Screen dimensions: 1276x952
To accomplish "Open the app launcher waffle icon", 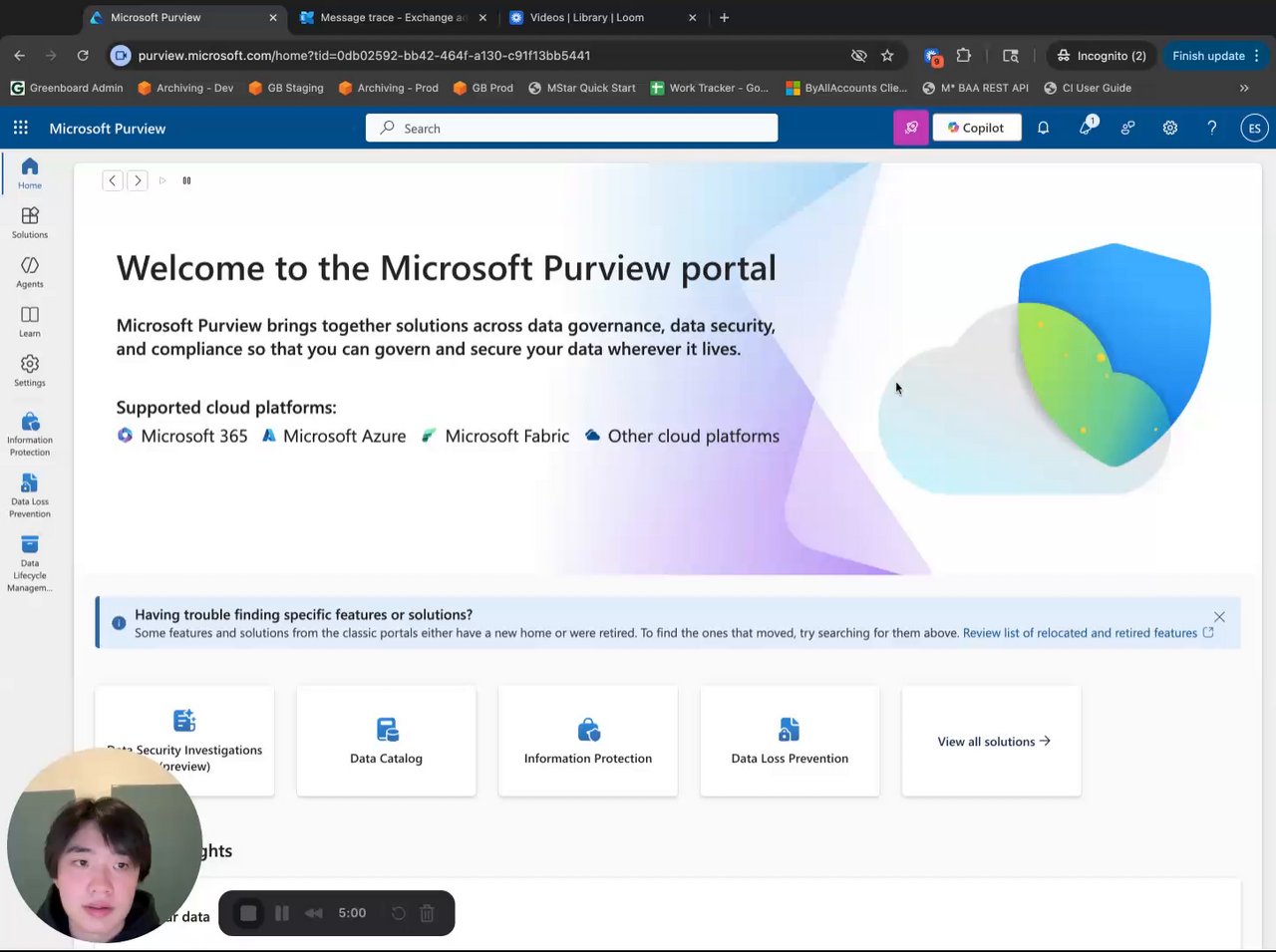I will pyautogui.click(x=21, y=128).
